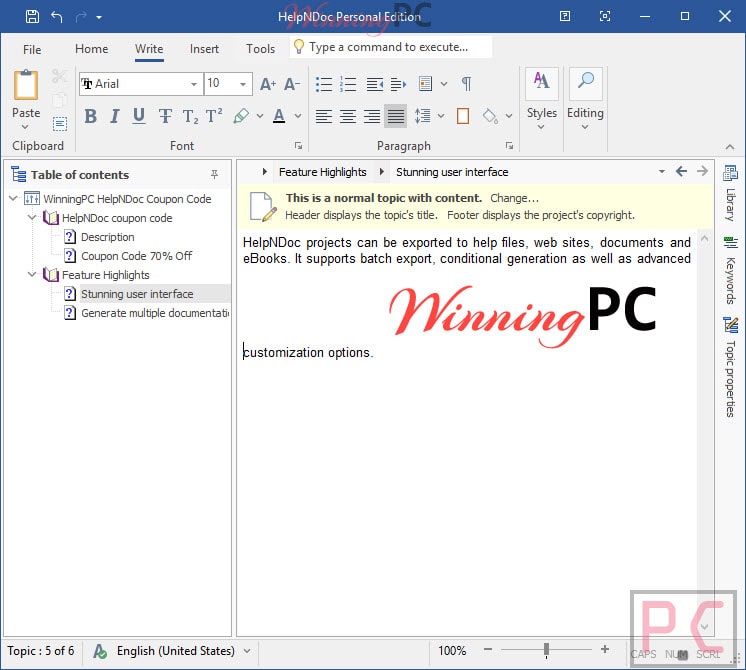Decrease font size with A- icon
Image resolution: width=746 pixels, height=670 pixels.
point(292,84)
